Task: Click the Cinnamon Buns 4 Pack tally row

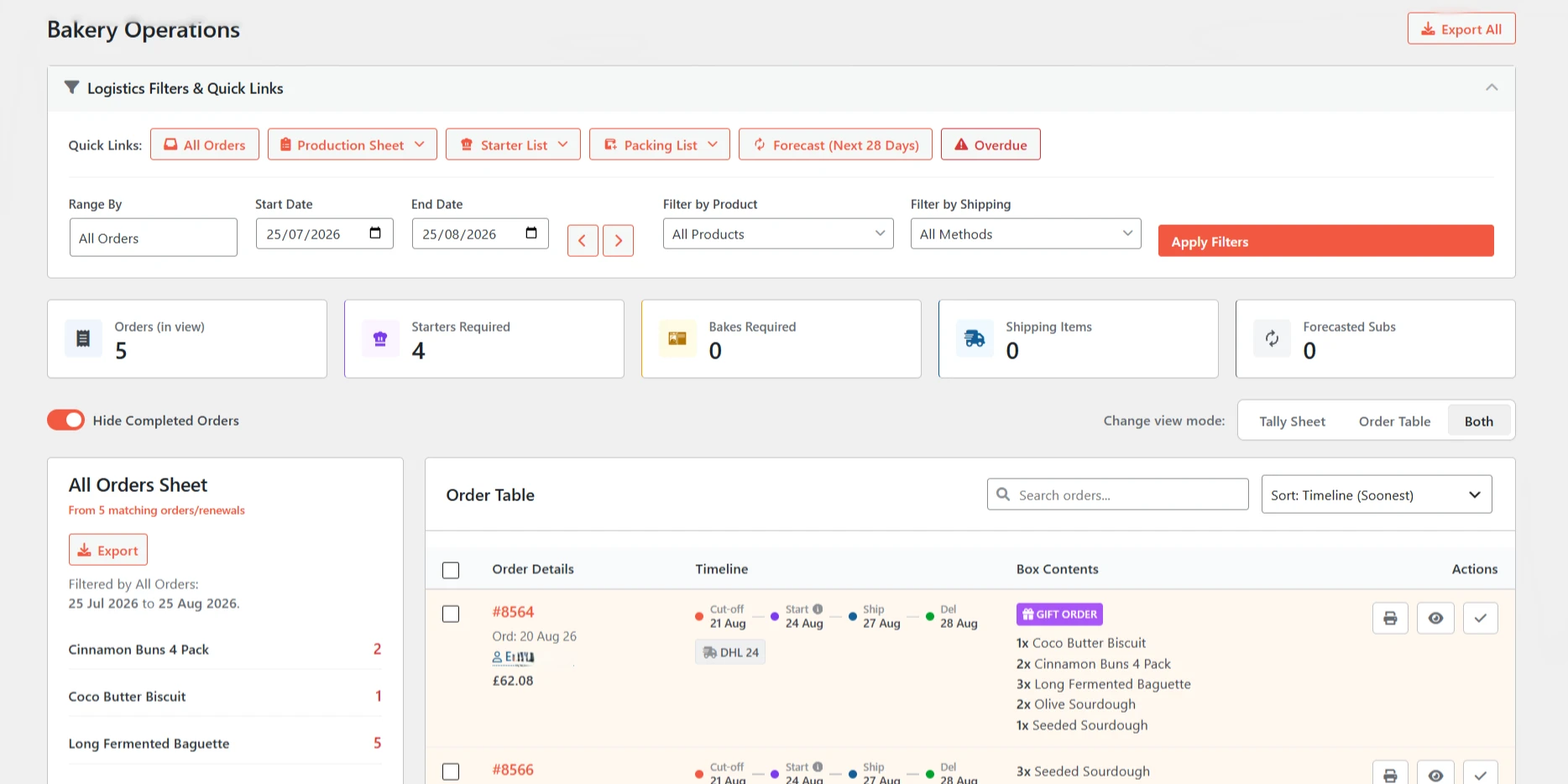Action: 225,649
